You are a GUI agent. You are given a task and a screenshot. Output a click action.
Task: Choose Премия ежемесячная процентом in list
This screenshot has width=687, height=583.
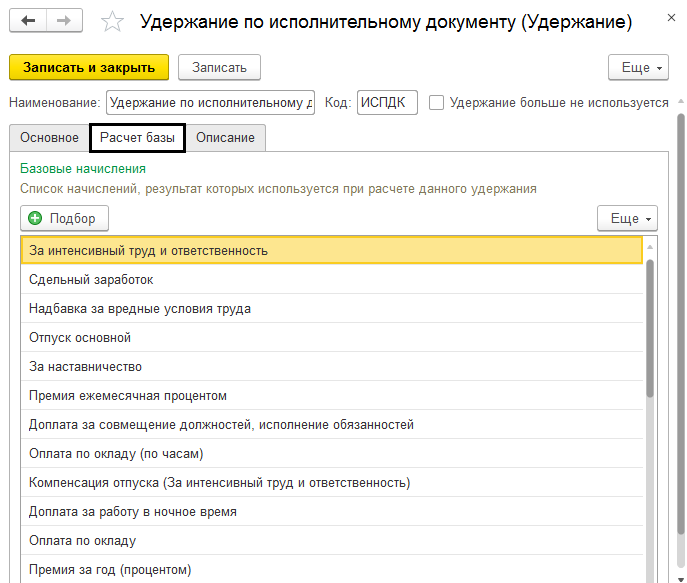[128, 396]
